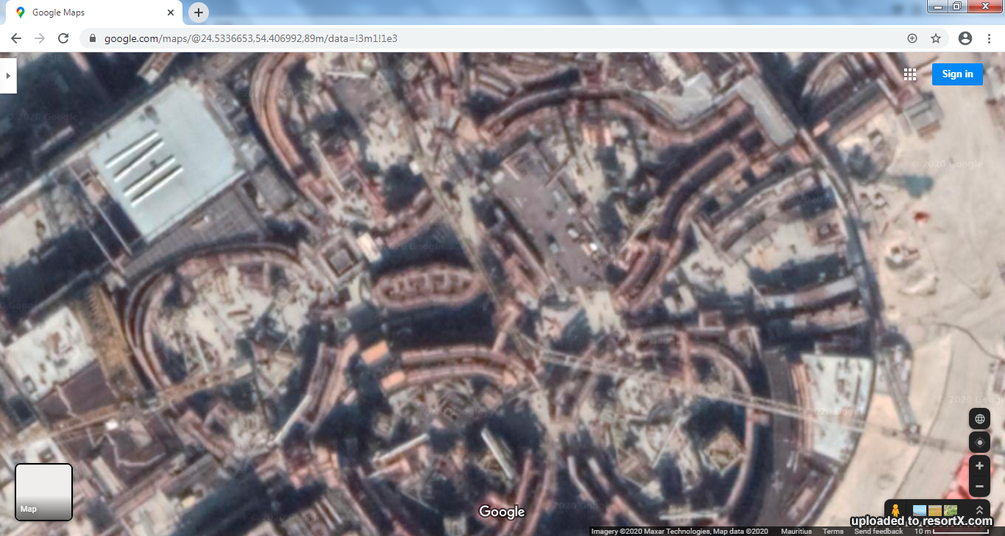Zoom out with the minus button
This screenshot has width=1005, height=536.
979,487
